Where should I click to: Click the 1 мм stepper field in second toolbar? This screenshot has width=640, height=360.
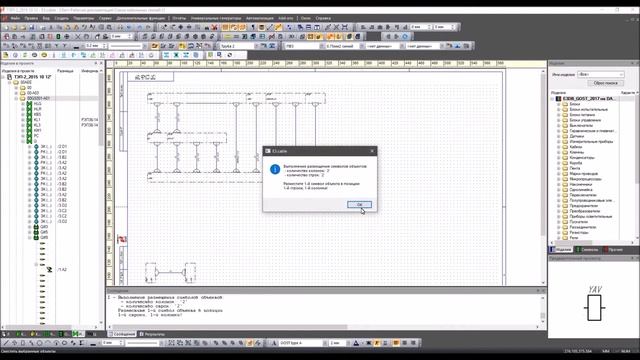click(121, 37)
